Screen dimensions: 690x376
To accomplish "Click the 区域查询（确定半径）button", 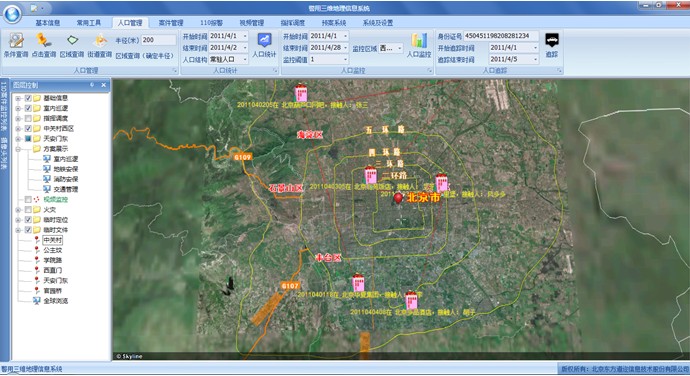I will pyautogui.click(x=145, y=56).
